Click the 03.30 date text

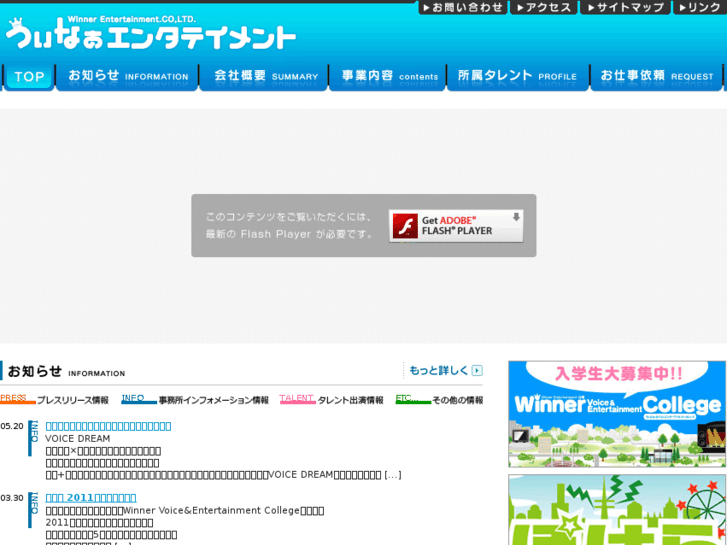(x=12, y=498)
